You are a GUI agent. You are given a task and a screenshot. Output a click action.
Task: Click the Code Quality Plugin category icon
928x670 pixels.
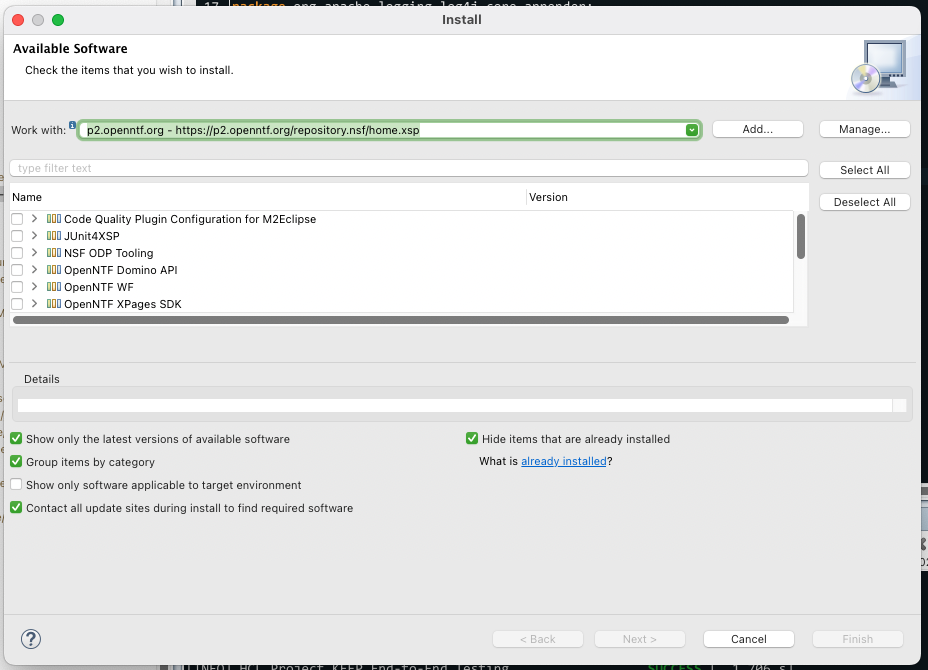[54, 219]
